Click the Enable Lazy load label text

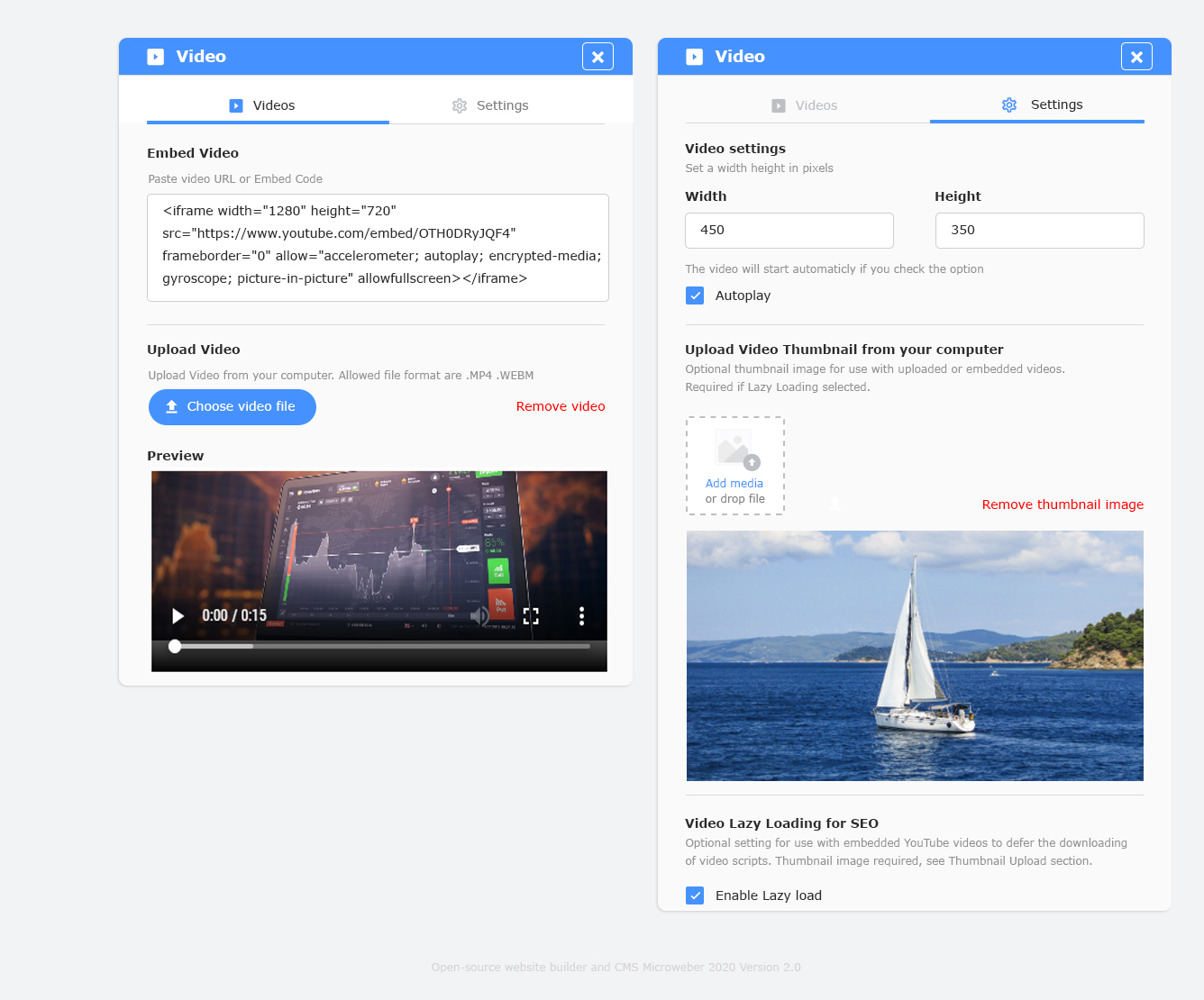[769, 895]
